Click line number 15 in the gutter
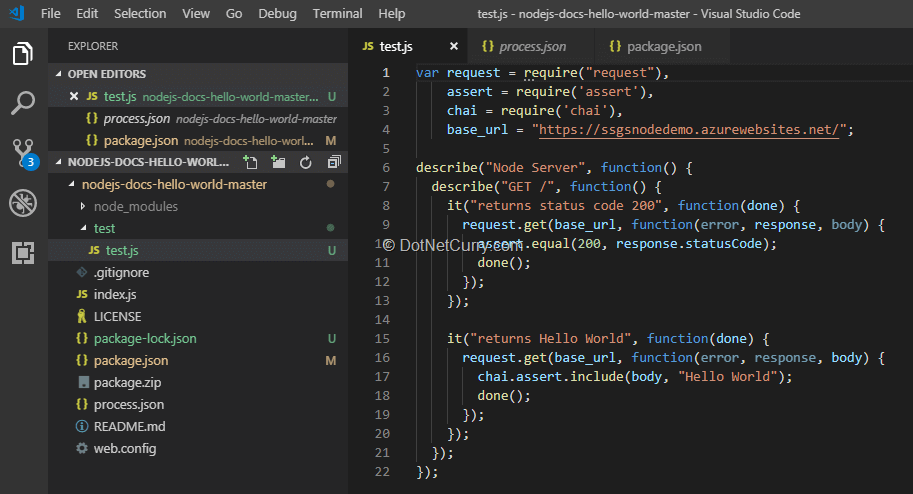Image resolution: width=913 pixels, height=494 pixels. [382, 338]
